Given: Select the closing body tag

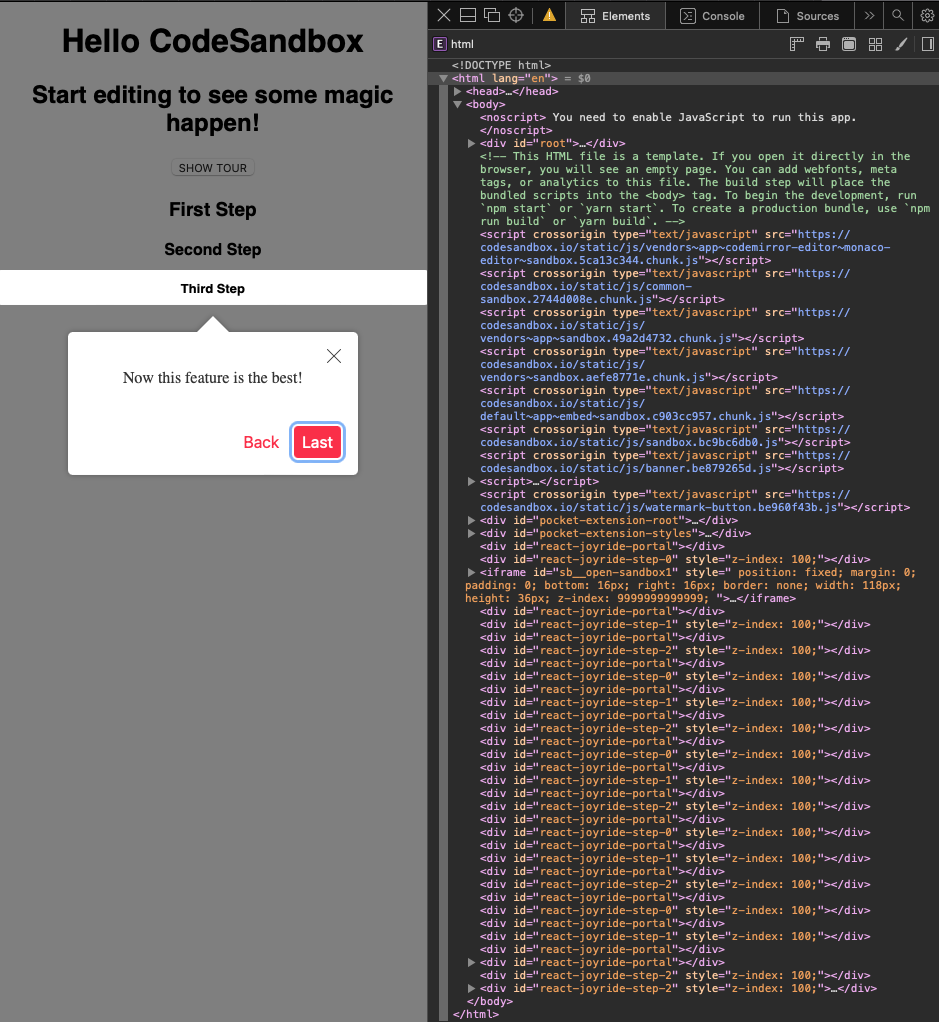Looking at the screenshot, I should 490,1002.
